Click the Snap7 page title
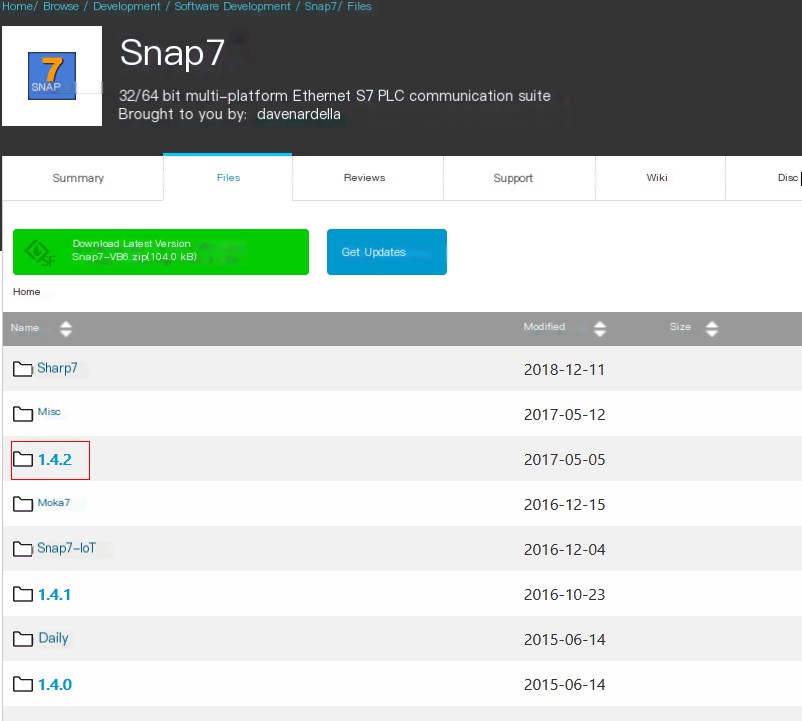This screenshot has width=802, height=721. click(x=172, y=53)
